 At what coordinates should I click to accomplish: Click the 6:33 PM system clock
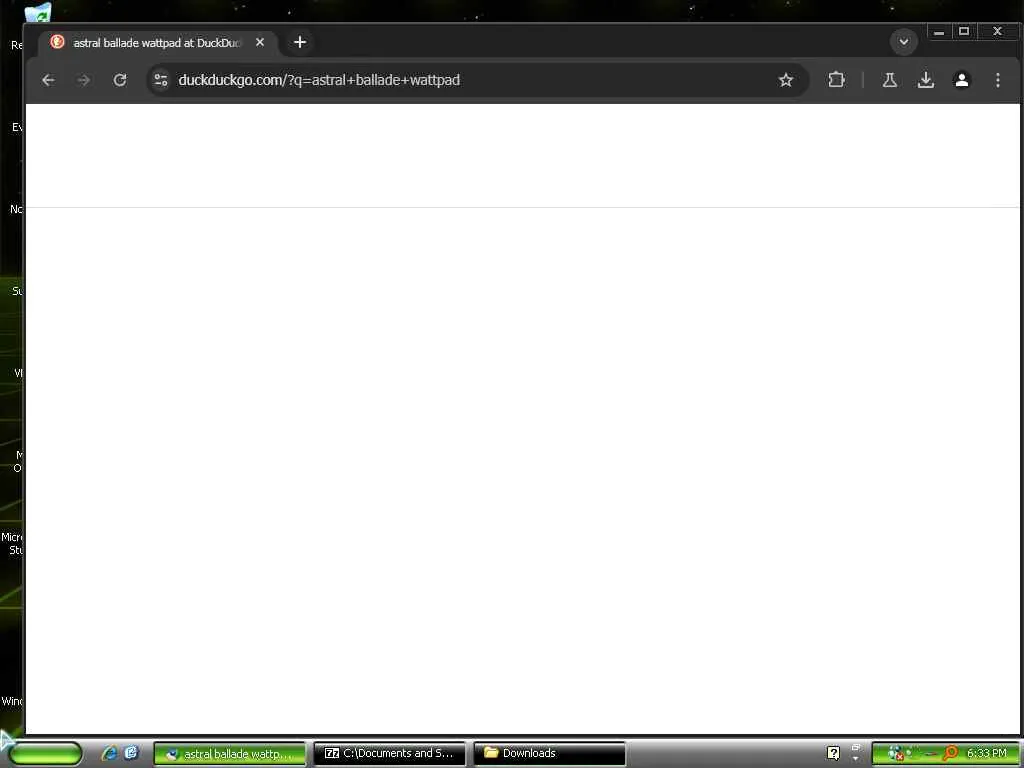(986, 754)
